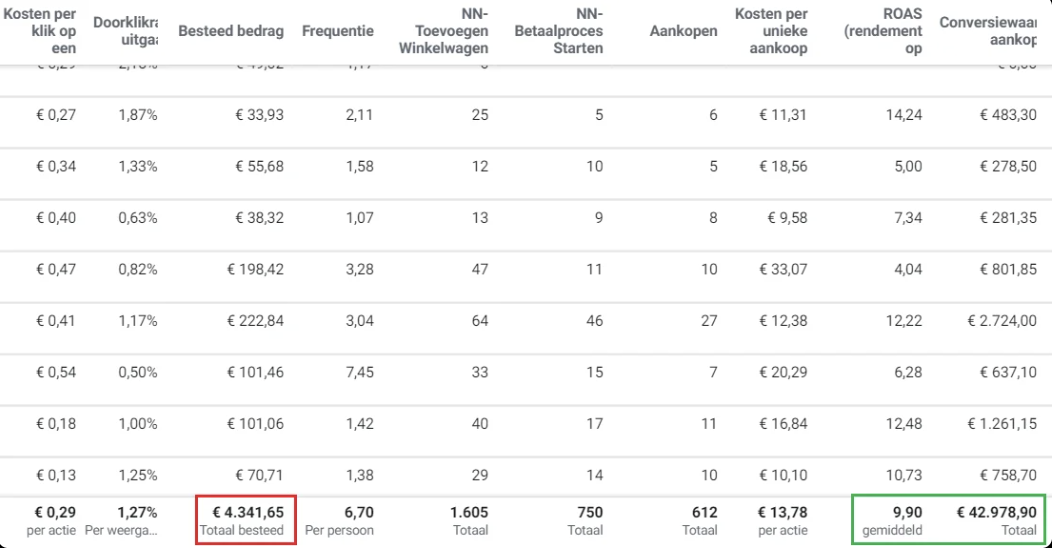Screen dimensions: 1052x548
Task: Click the Conversiewaarde aankoop column header
Action: coord(988,31)
